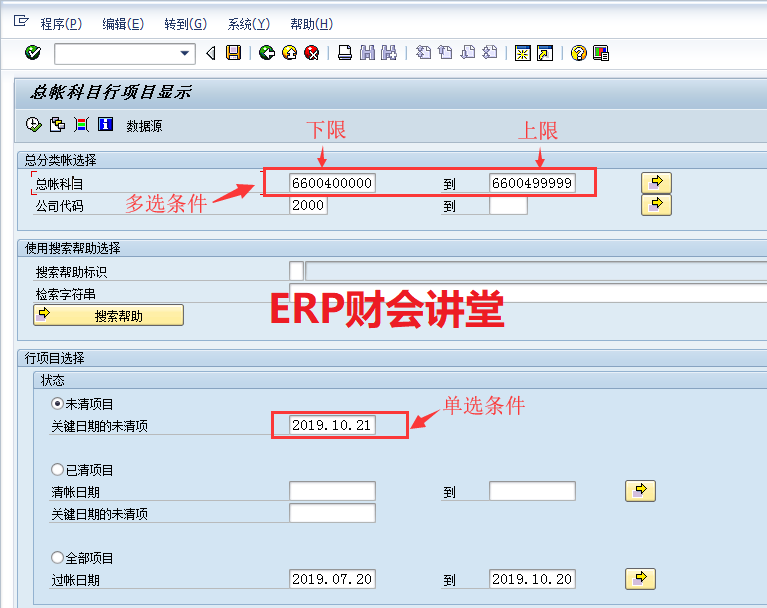767x608 pixels.
Task: Open the 程序 menu
Action: 61,24
